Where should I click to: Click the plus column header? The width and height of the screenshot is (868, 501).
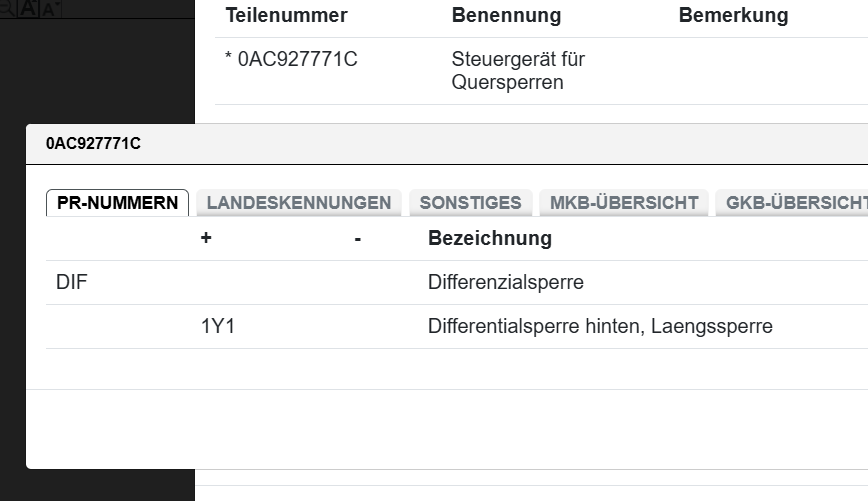[x=206, y=239]
